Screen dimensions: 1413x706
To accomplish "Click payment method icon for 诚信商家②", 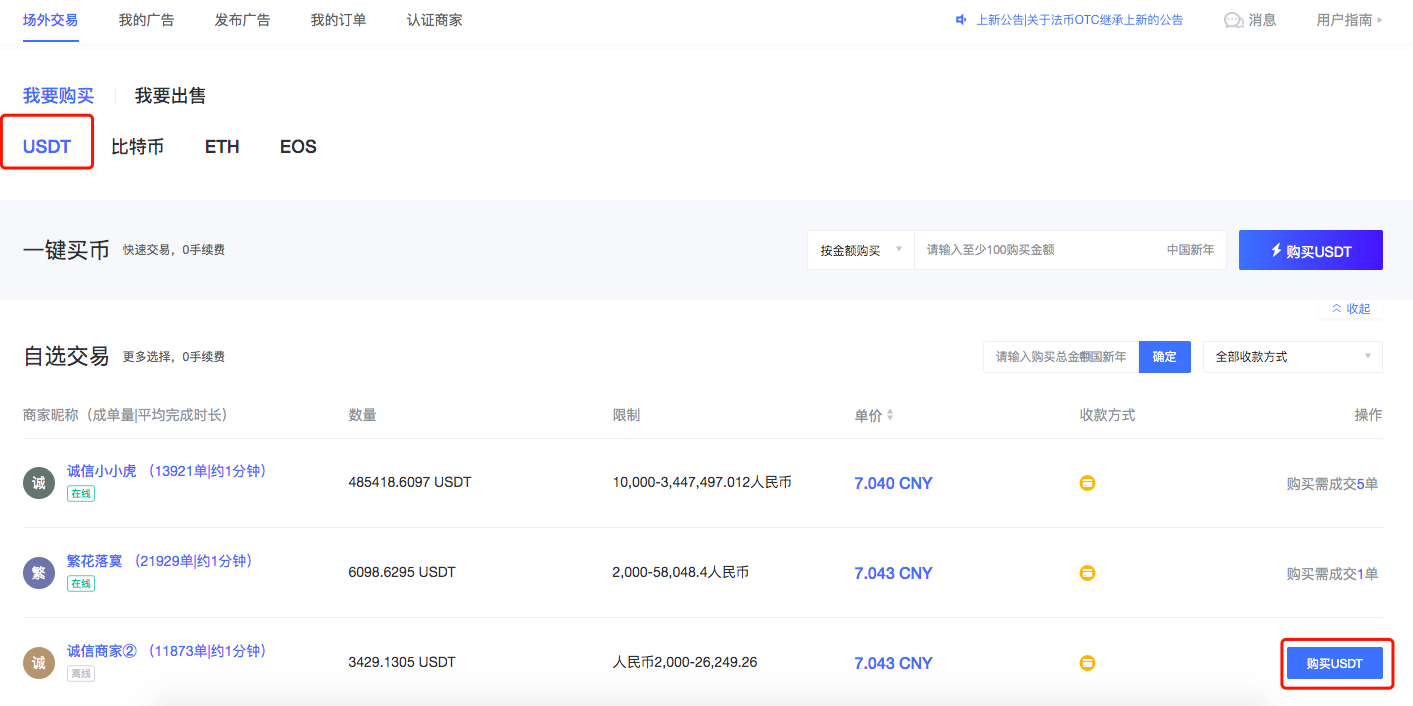I will pos(1087,663).
